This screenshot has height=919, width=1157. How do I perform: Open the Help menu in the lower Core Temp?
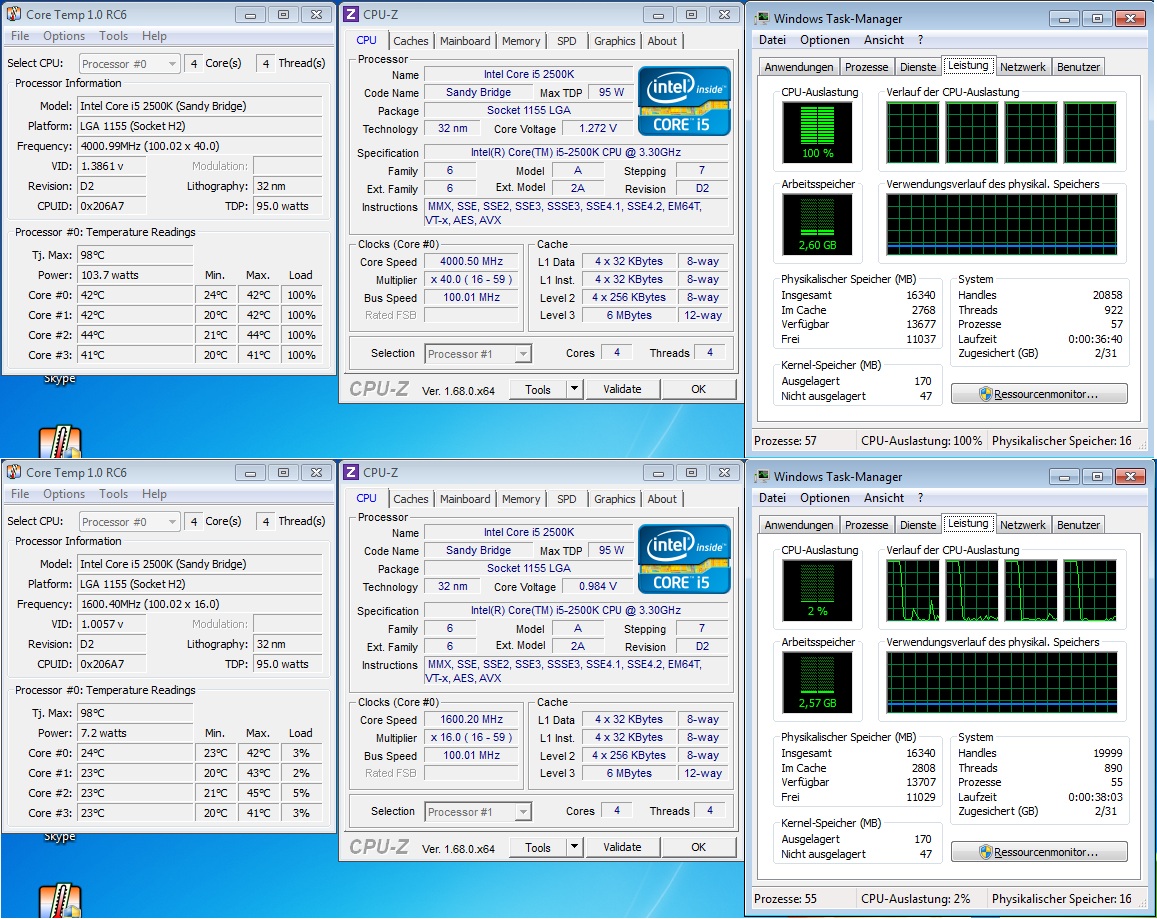tap(154, 493)
